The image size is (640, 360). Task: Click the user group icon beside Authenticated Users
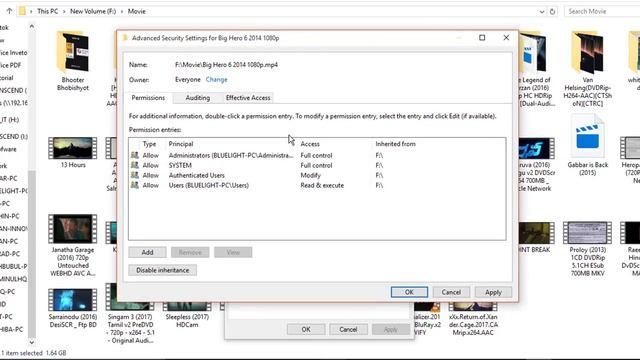[x=135, y=175]
